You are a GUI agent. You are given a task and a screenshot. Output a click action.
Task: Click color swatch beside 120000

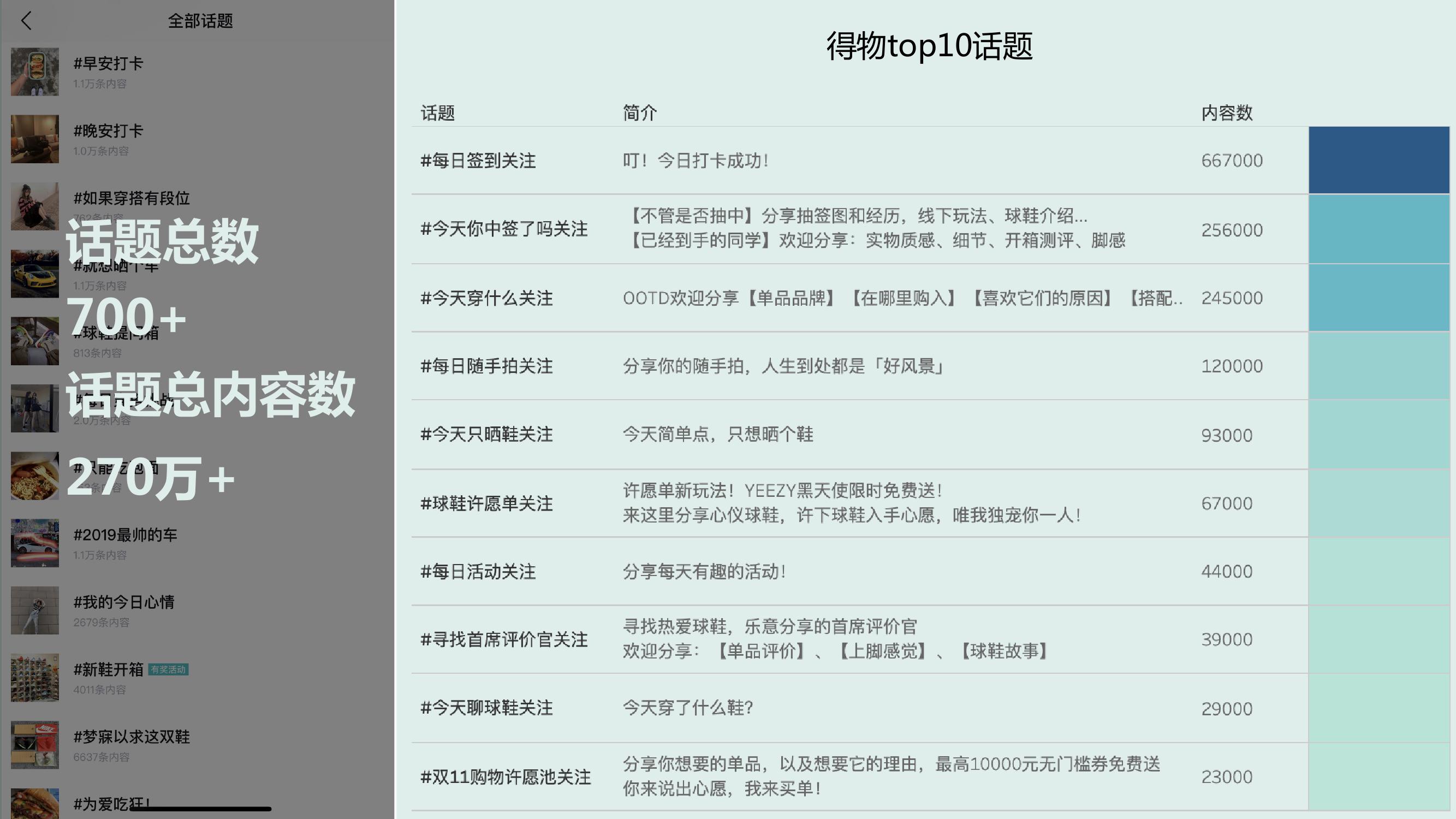(x=1378, y=366)
